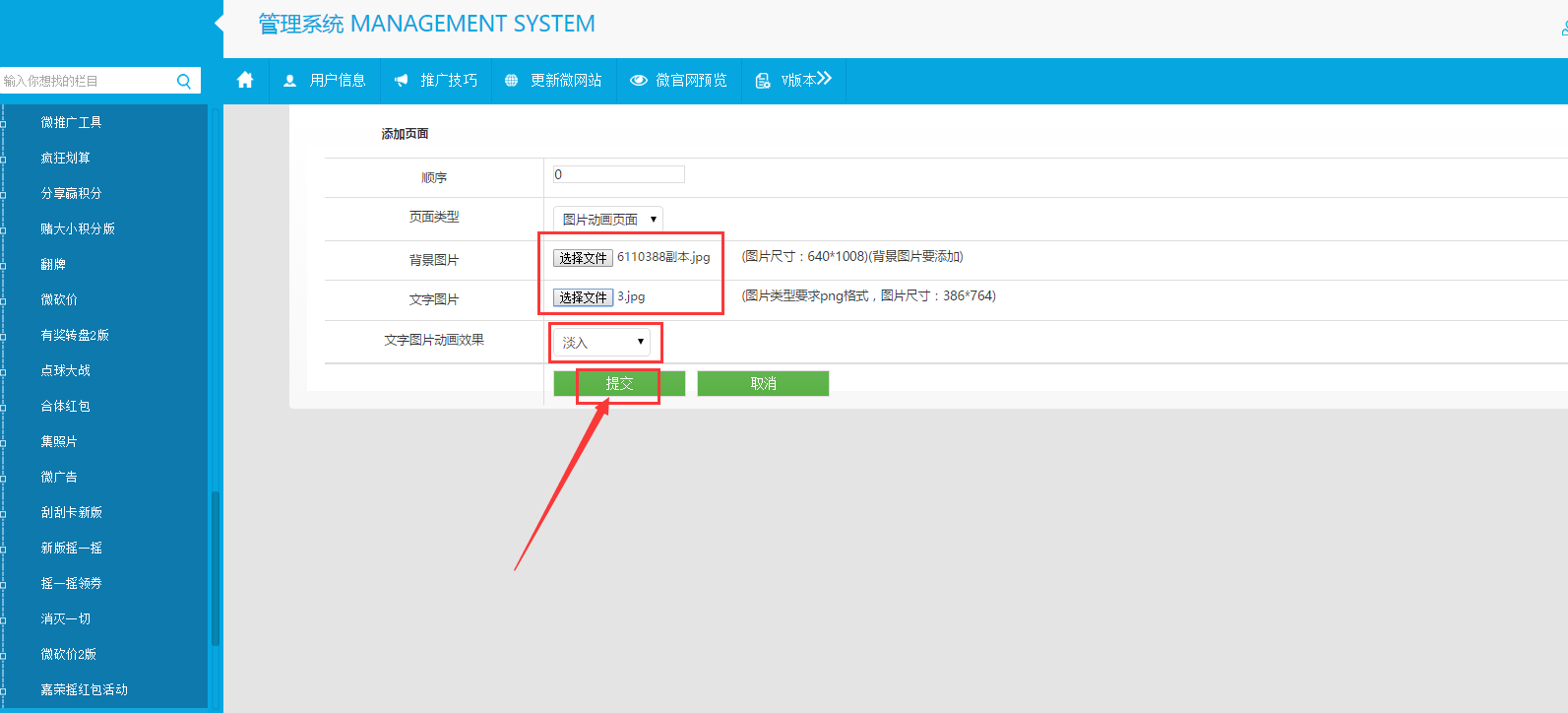The image size is (1568, 713).
Task: Click 选择文件 for the 文字图片 row
Action: (x=583, y=297)
